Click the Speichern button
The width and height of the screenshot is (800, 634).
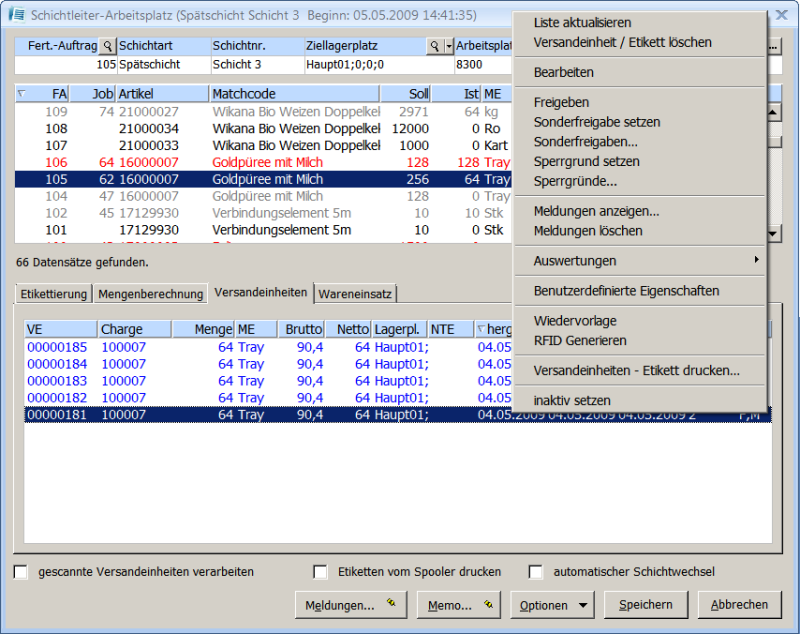tap(646, 605)
